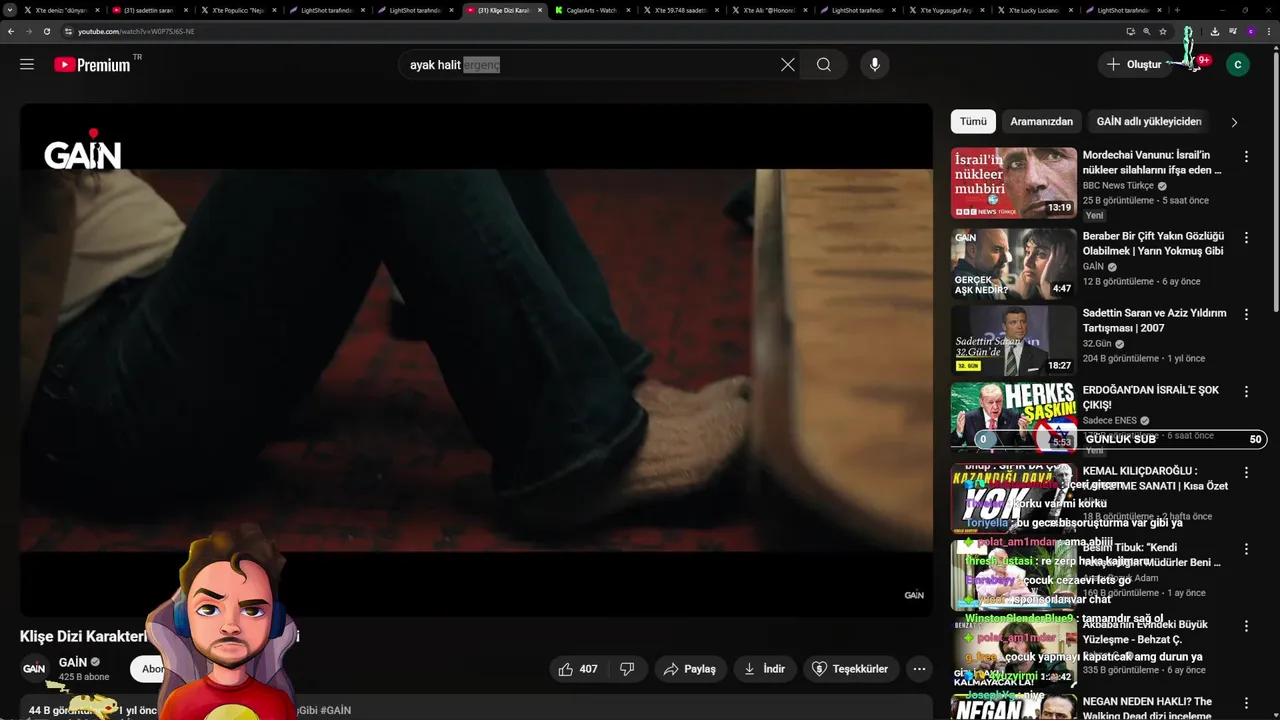This screenshot has height=720, width=1280.
Task: Open options for Akbaba'nın Evindeki video
Action: tap(1246, 626)
